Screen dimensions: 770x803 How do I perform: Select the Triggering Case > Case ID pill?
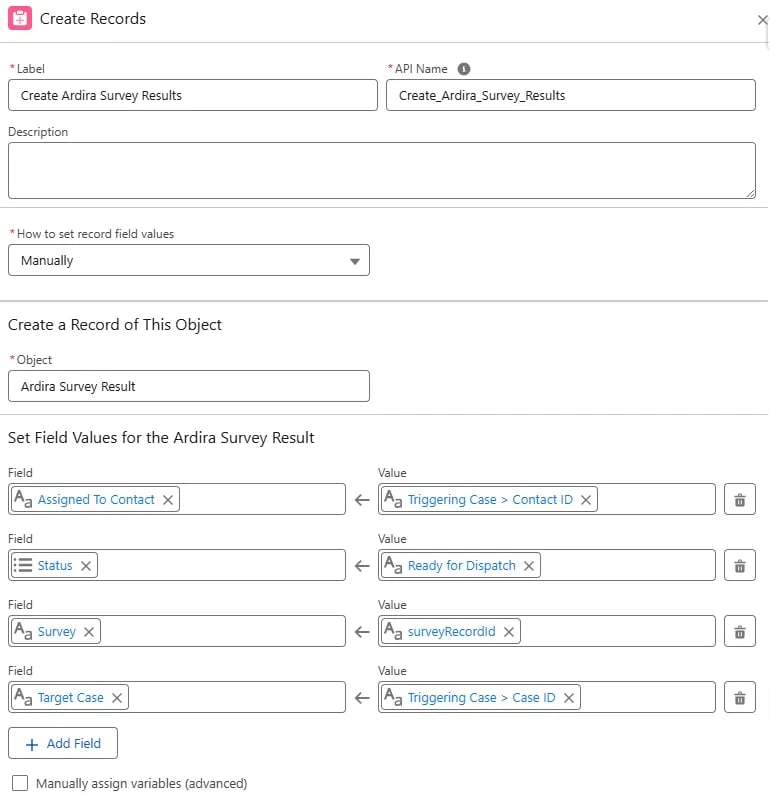tap(481, 698)
